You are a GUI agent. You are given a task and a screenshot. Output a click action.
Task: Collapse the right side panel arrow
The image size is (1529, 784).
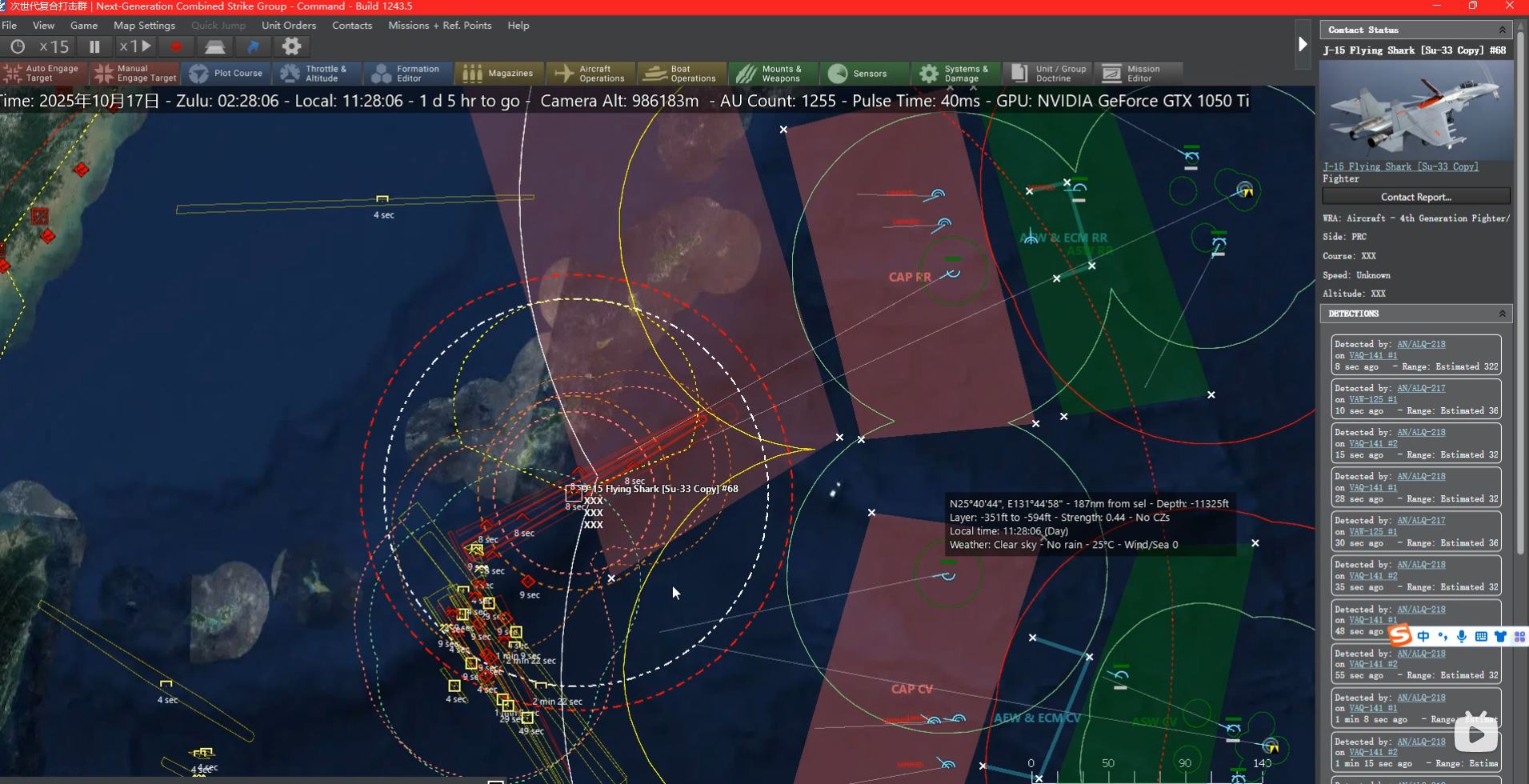coord(1303,45)
